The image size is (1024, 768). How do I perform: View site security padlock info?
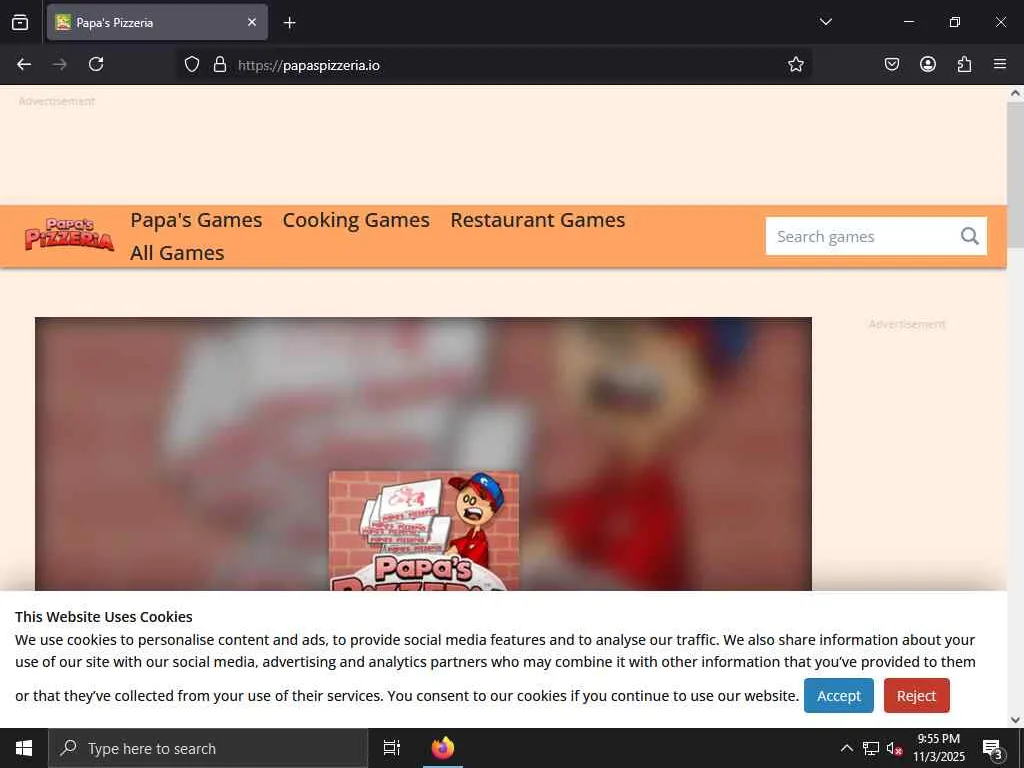pyautogui.click(x=220, y=64)
